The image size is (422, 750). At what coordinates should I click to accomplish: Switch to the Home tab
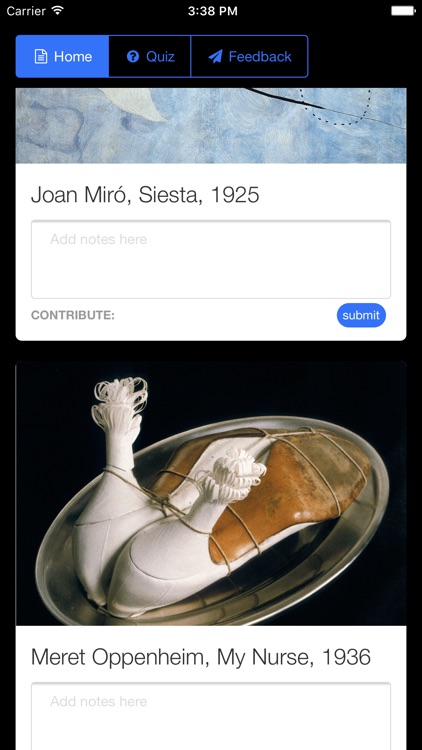[63, 56]
